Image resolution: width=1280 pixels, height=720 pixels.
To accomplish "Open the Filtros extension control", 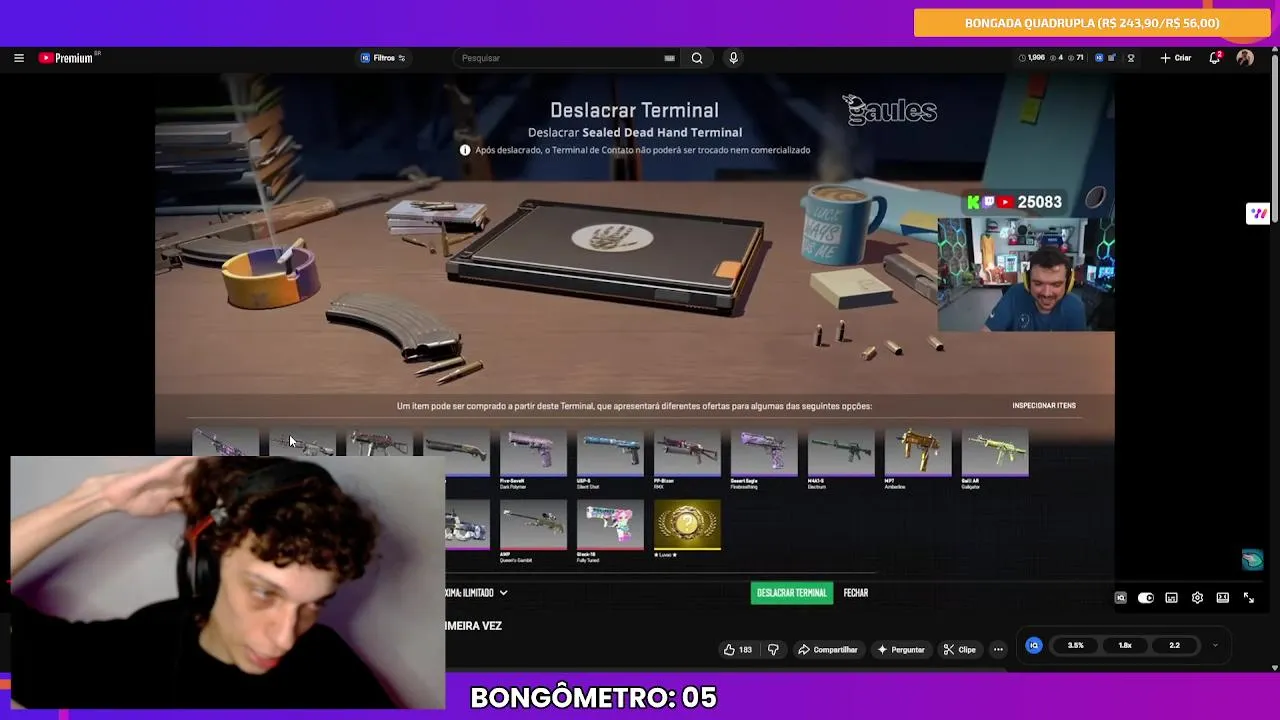I will [x=383, y=58].
